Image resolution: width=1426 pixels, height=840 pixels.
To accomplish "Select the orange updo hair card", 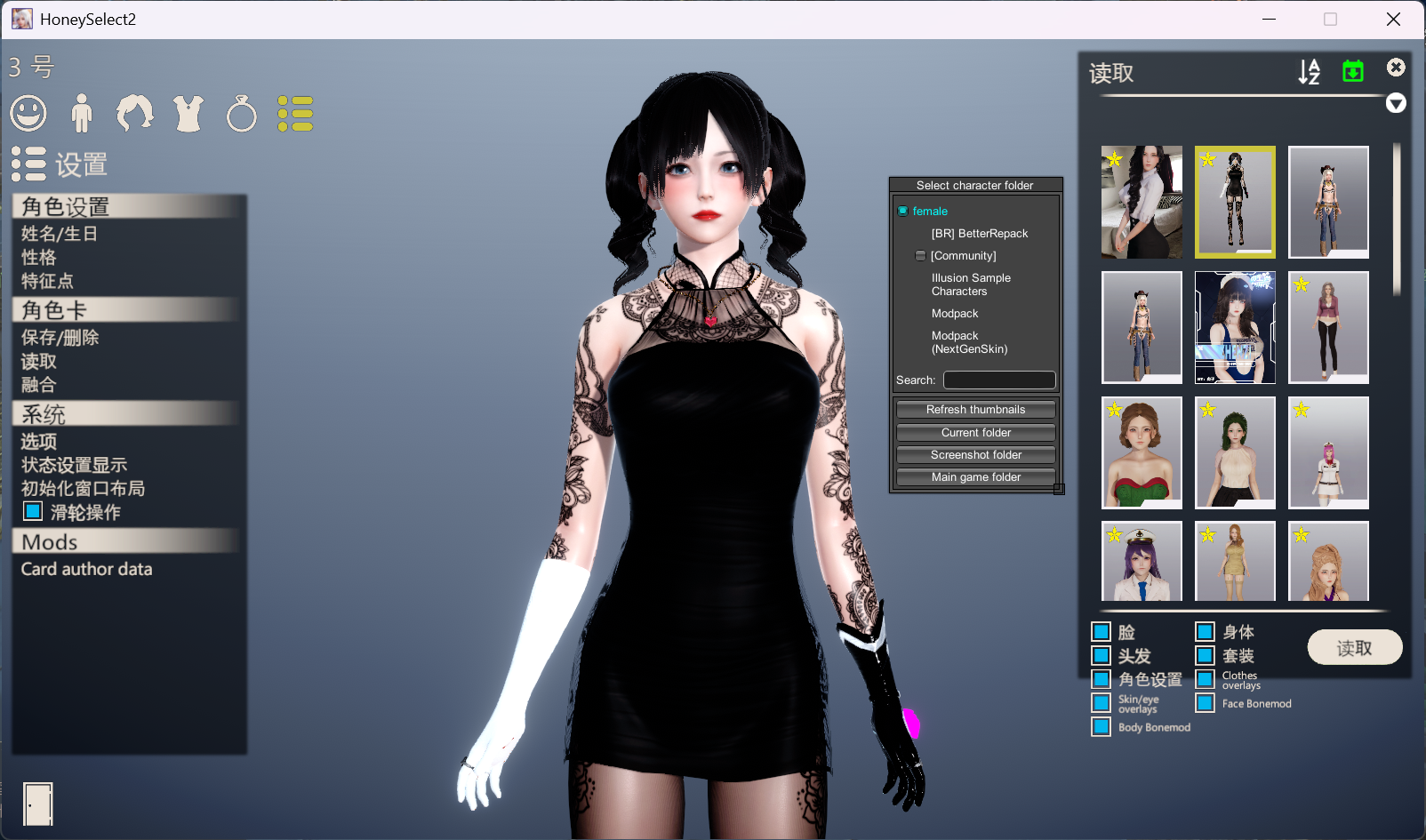I will pos(1328,562).
